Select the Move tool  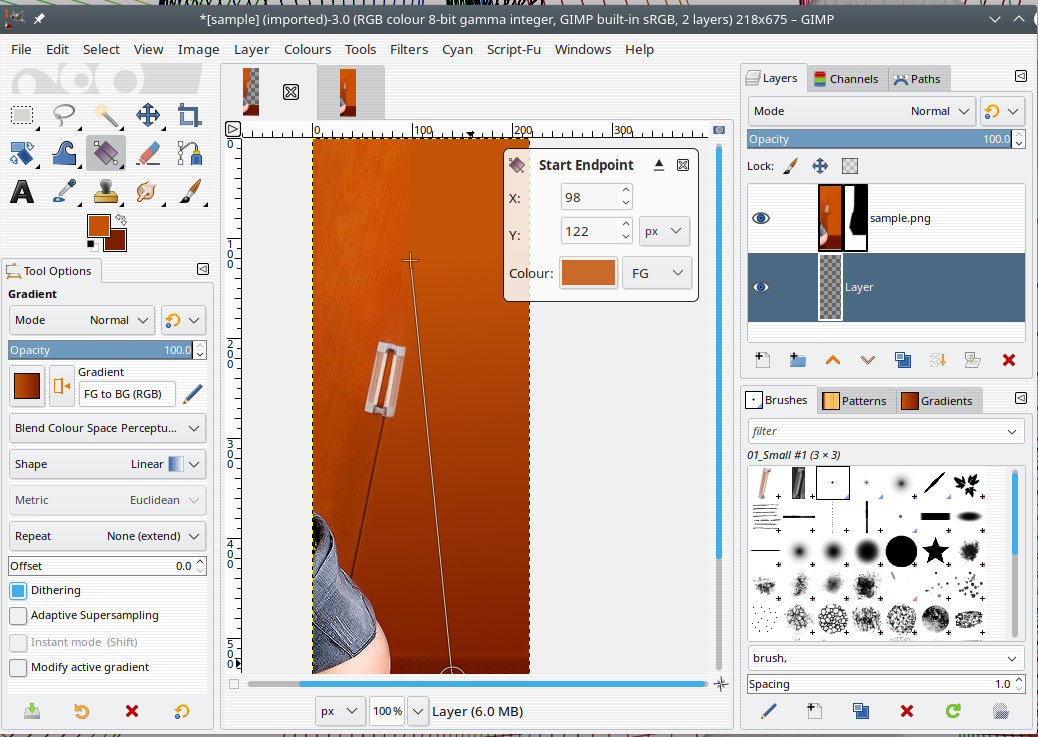pos(148,115)
